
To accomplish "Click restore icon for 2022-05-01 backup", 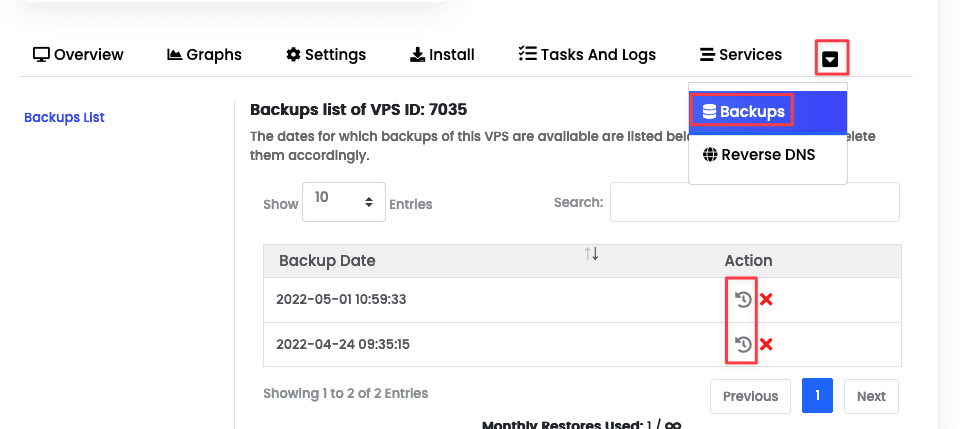I will coord(743,300).
